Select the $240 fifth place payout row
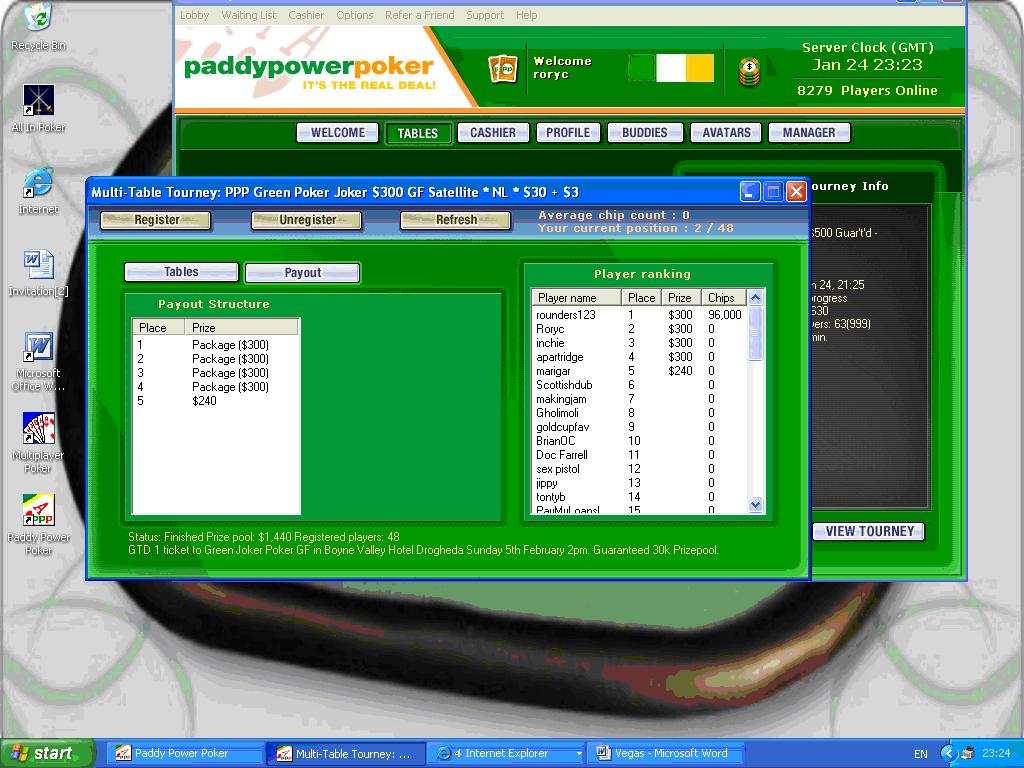This screenshot has width=1024, height=768. click(216, 401)
